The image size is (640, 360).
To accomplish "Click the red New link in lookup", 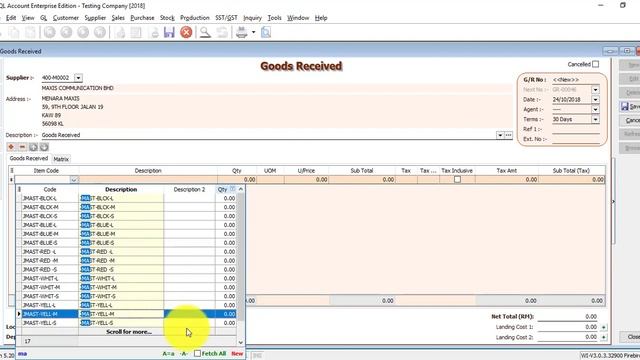I will click(237, 353).
